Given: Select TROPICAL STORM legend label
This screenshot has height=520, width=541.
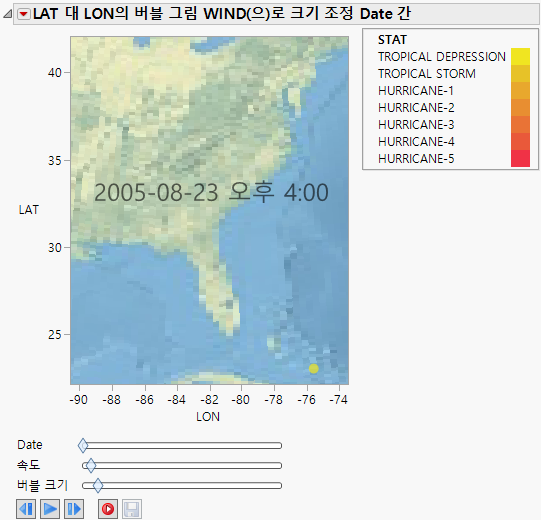Looking at the screenshot, I should pyautogui.click(x=427, y=73).
